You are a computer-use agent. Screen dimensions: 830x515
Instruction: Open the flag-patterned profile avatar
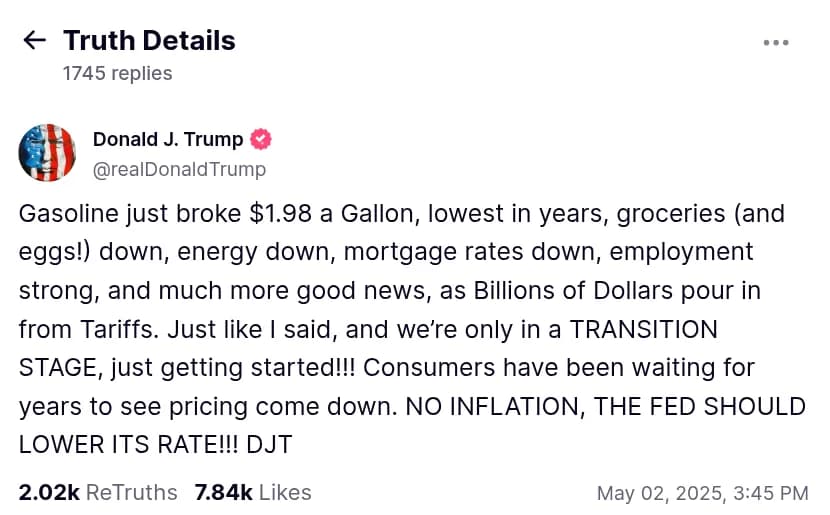[48, 153]
